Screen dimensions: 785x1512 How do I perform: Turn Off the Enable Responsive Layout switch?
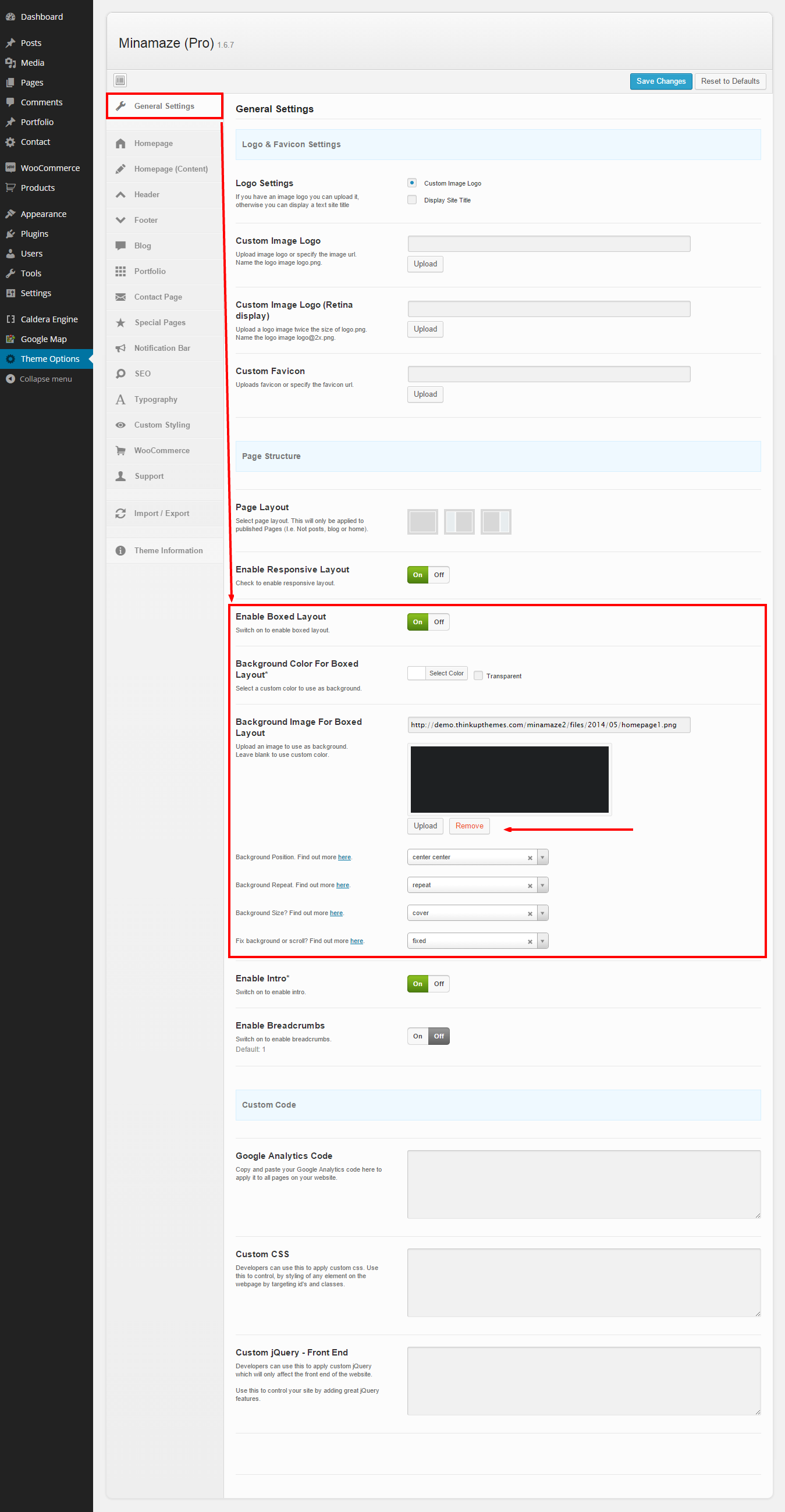click(439, 575)
